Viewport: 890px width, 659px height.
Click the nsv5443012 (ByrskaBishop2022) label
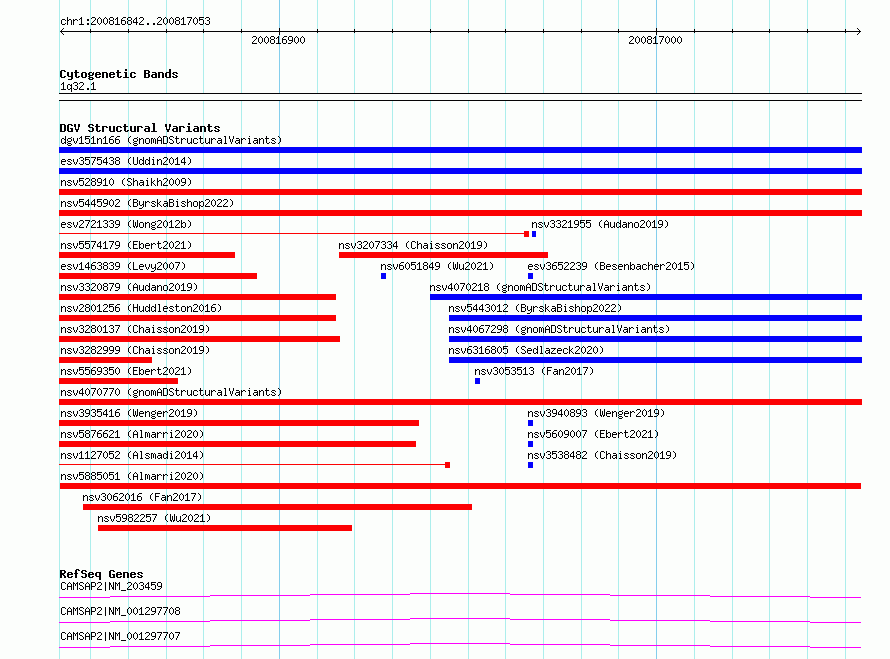point(535,308)
